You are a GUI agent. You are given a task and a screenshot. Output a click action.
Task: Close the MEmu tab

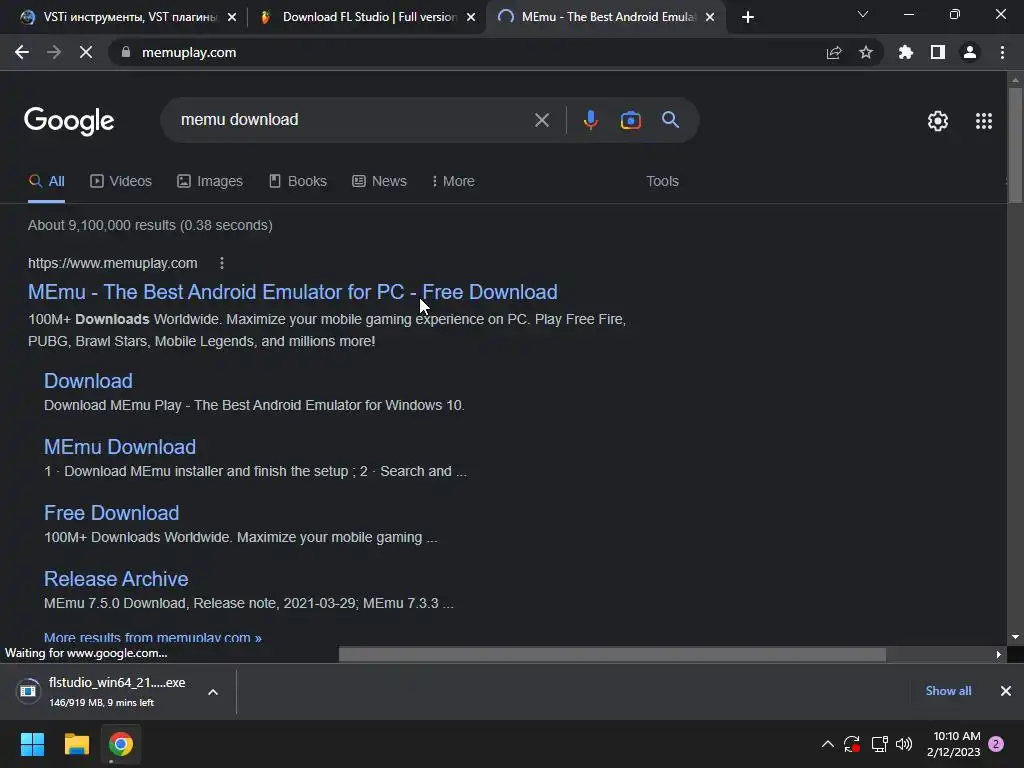click(710, 17)
